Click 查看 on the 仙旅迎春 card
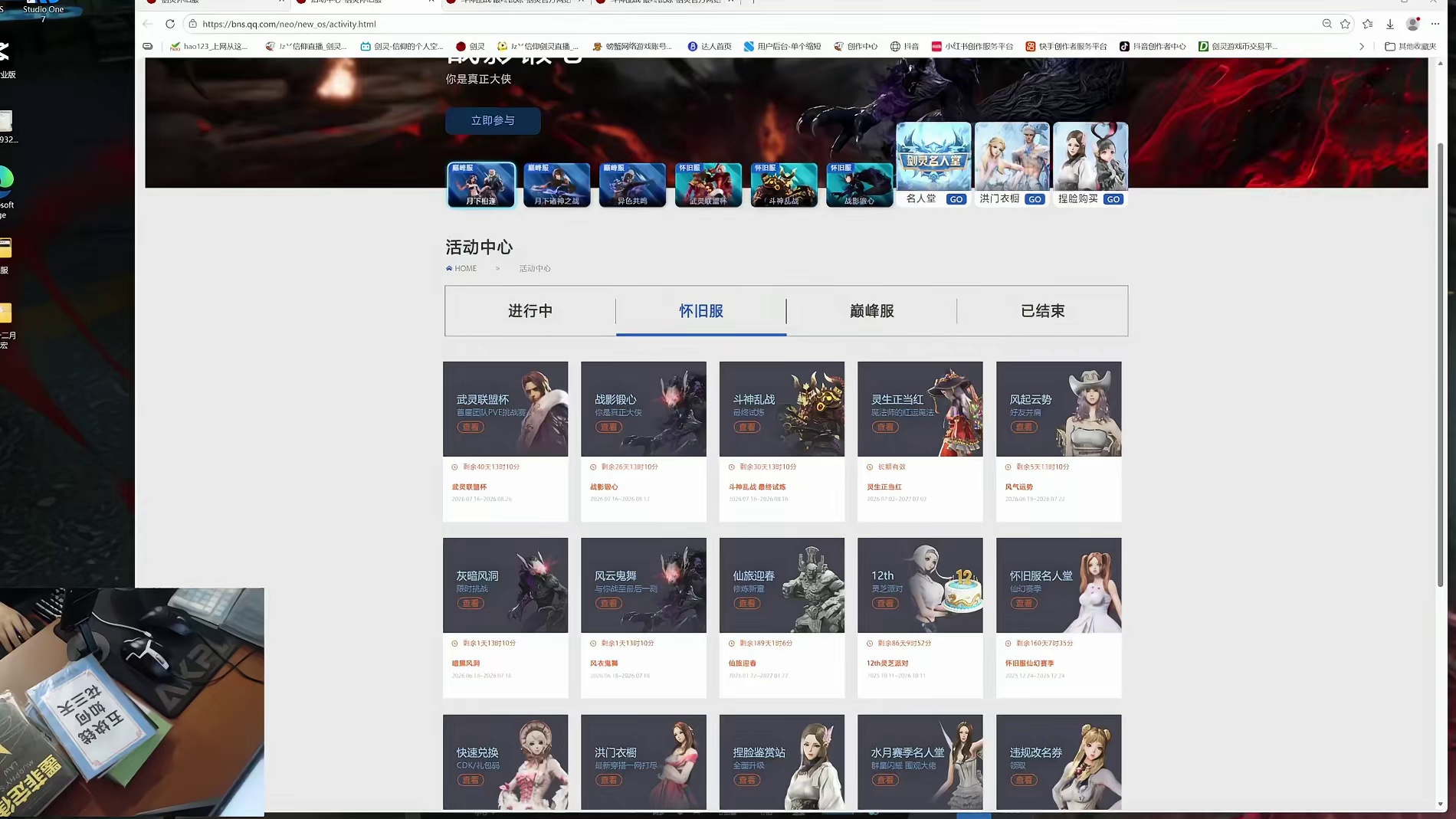This screenshot has height=819, width=1456. (x=747, y=603)
